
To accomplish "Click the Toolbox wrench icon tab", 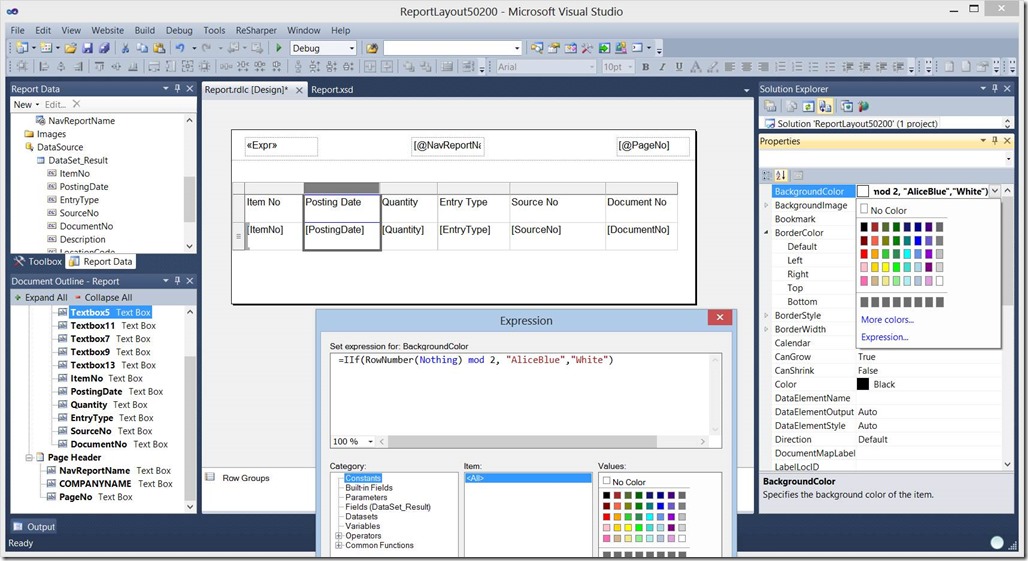I will coord(20,261).
